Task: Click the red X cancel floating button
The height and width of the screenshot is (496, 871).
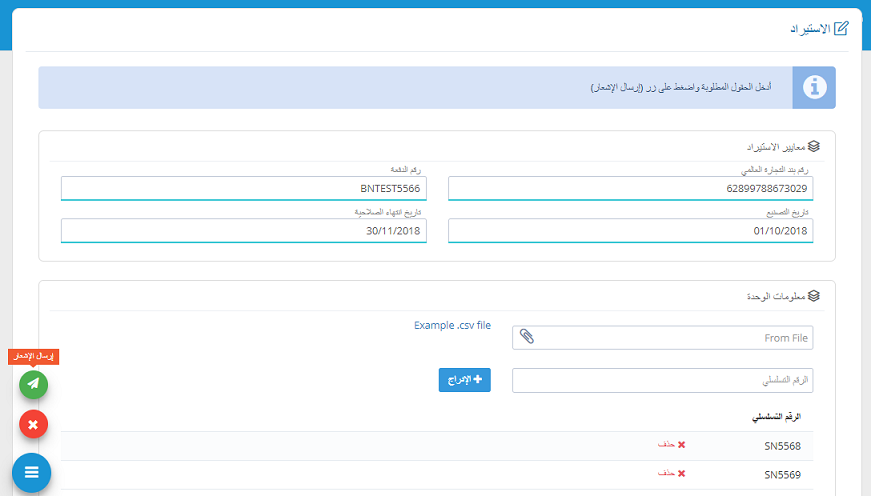Action: [x=33, y=425]
